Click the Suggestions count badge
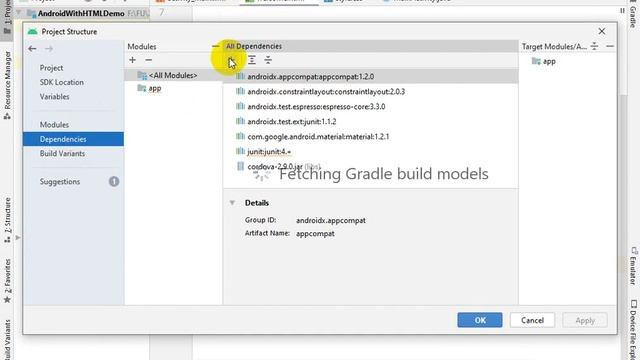 point(114,181)
